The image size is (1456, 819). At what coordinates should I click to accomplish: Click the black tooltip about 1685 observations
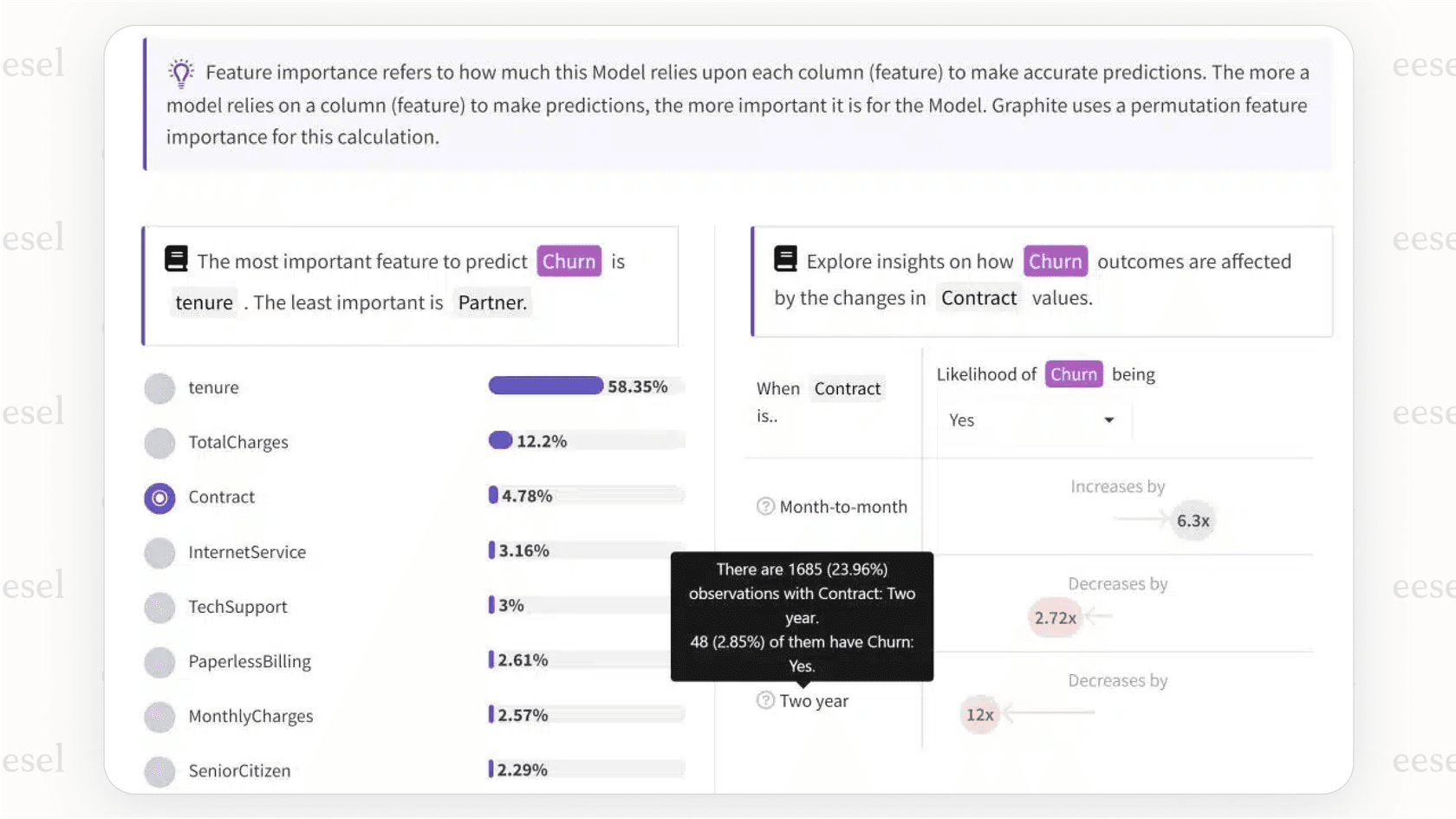coord(802,617)
